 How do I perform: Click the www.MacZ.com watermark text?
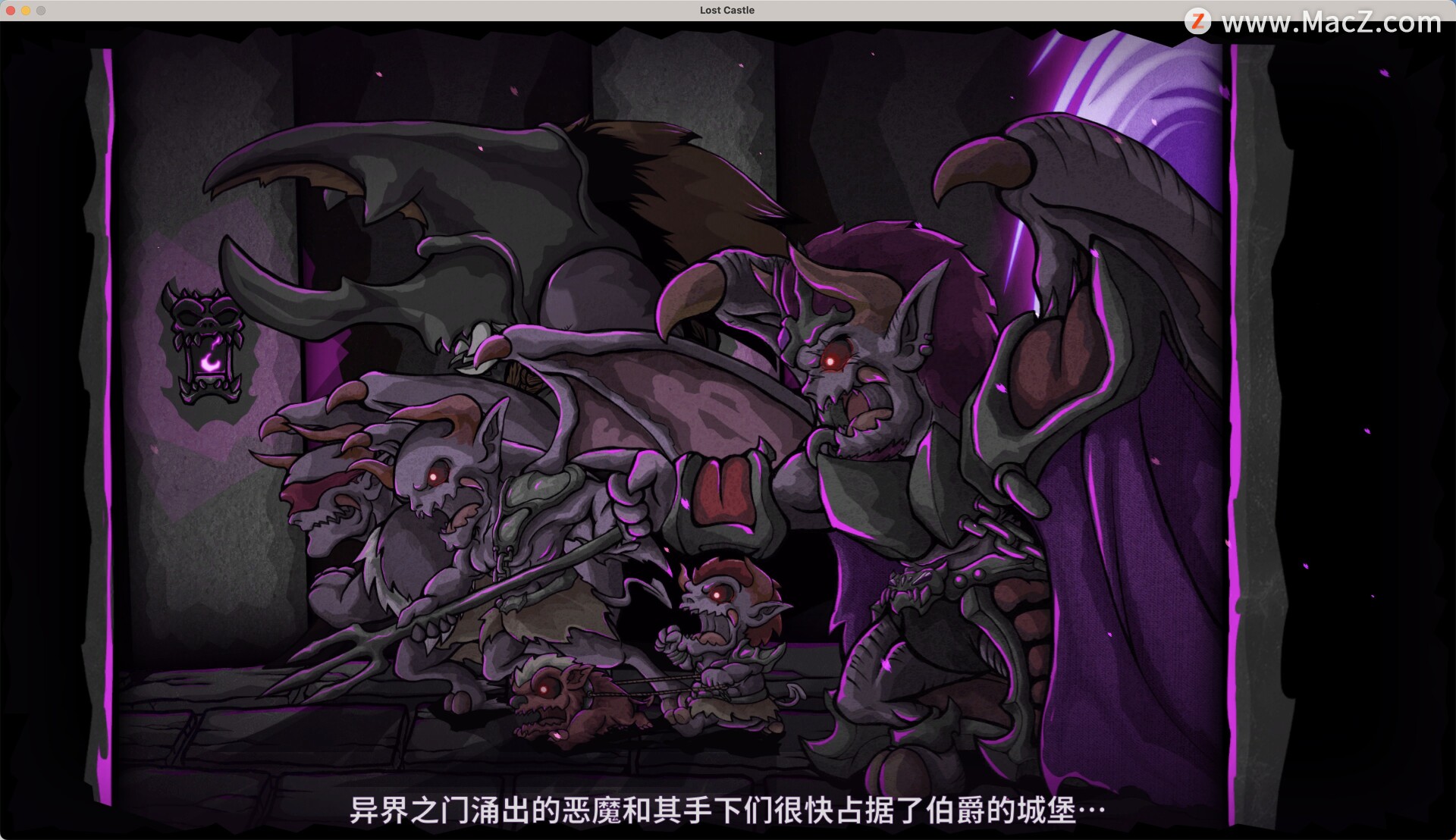coord(1331,23)
